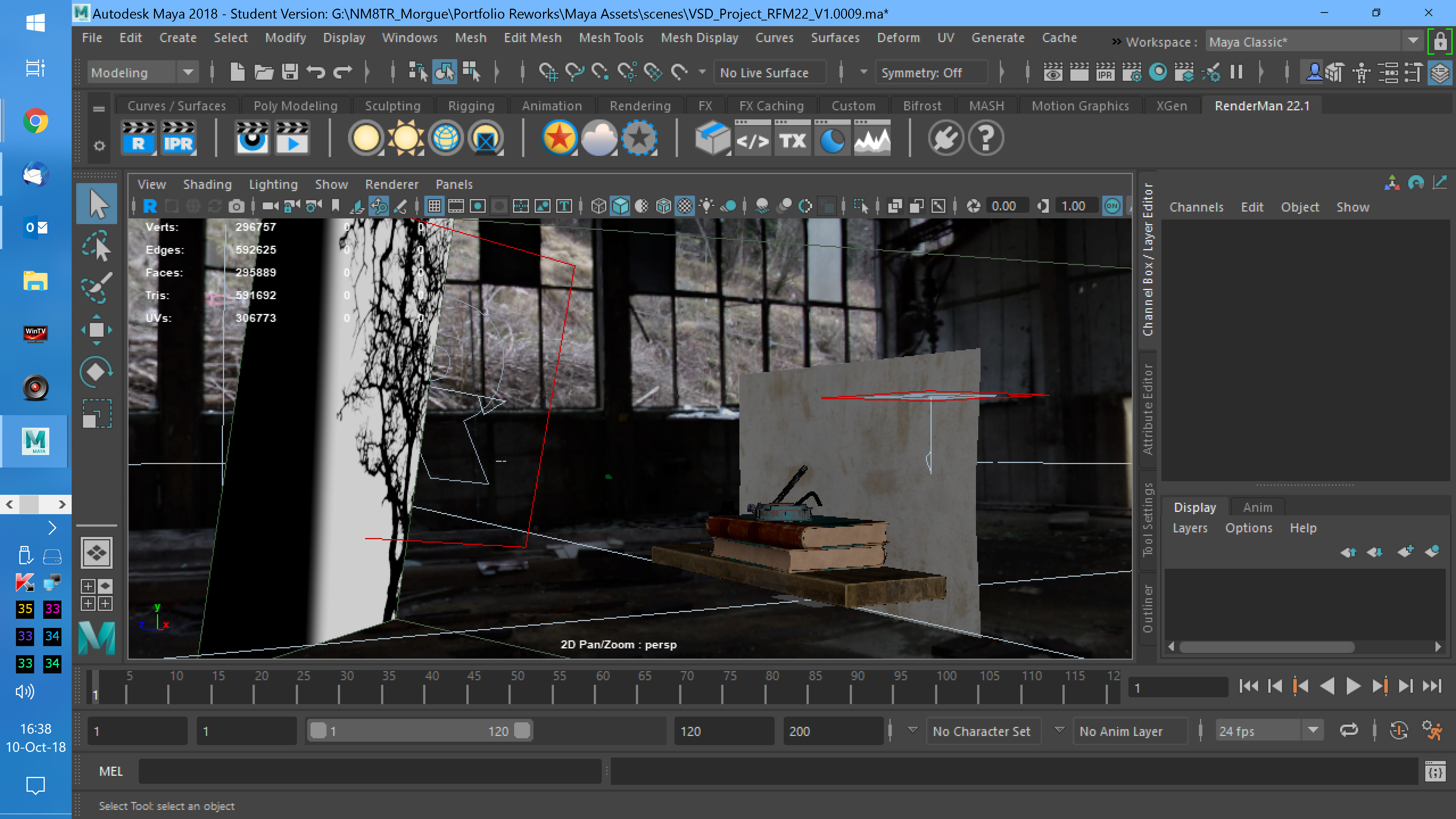This screenshot has height=819, width=1456.
Task: Activate the Rotate tool in toolbox
Action: [97, 372]
